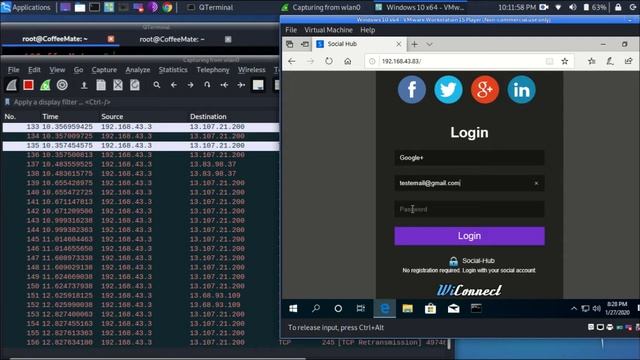Click the Time column header

pos(50,116)
